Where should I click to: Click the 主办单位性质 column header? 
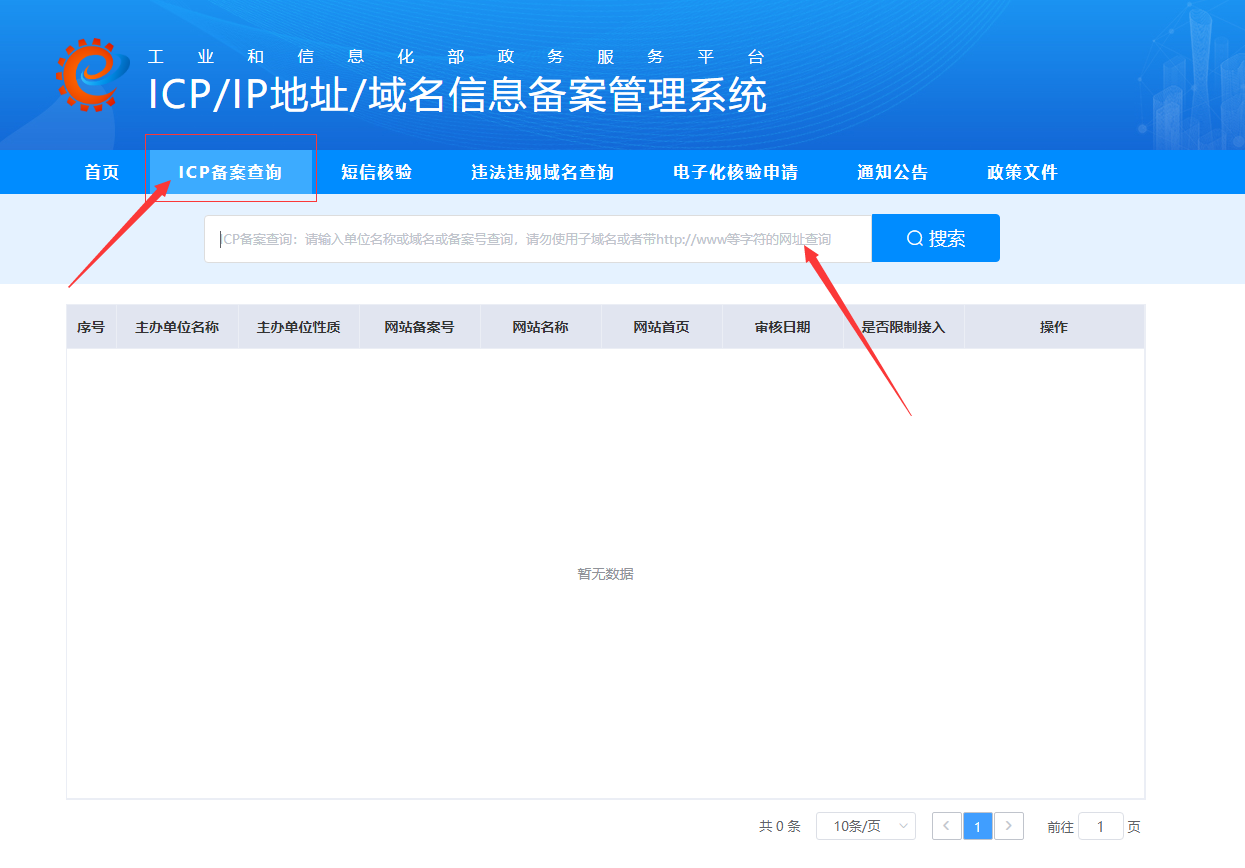tap(298, 327)
